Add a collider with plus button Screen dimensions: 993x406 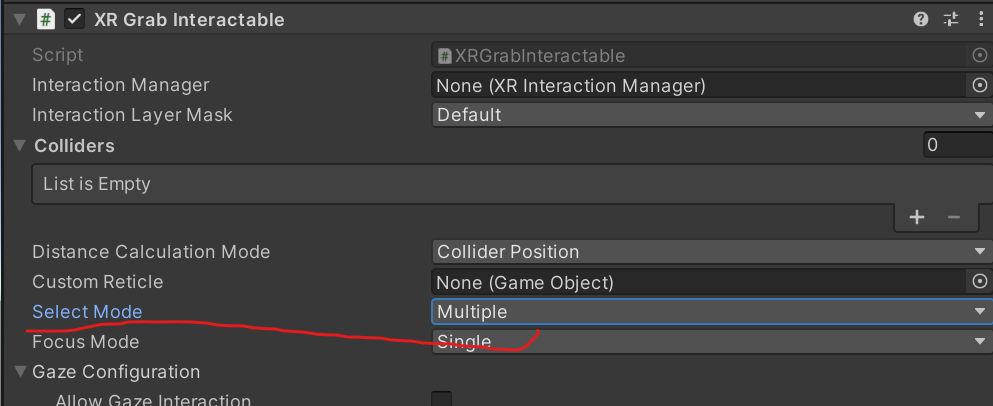pyautogui.click(x=917, y=217)
